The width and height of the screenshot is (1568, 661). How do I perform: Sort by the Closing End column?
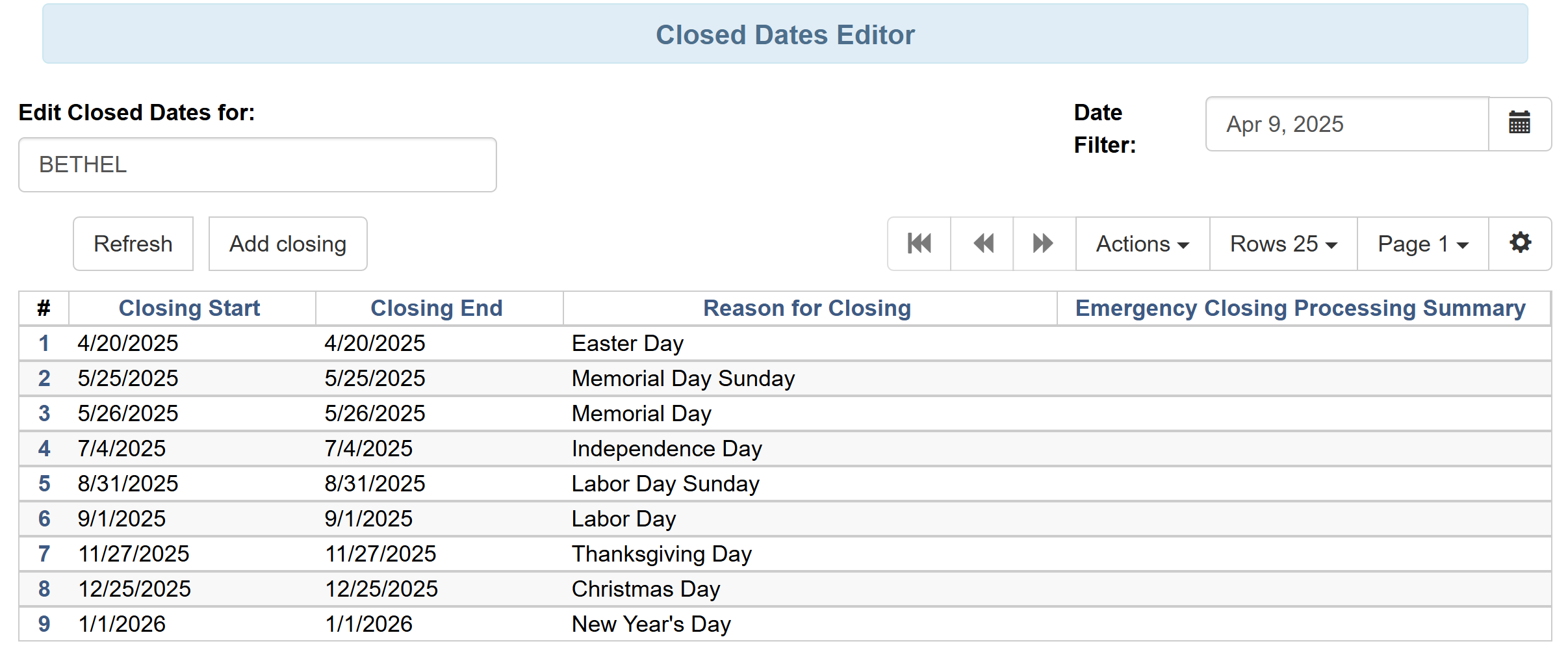436,307
